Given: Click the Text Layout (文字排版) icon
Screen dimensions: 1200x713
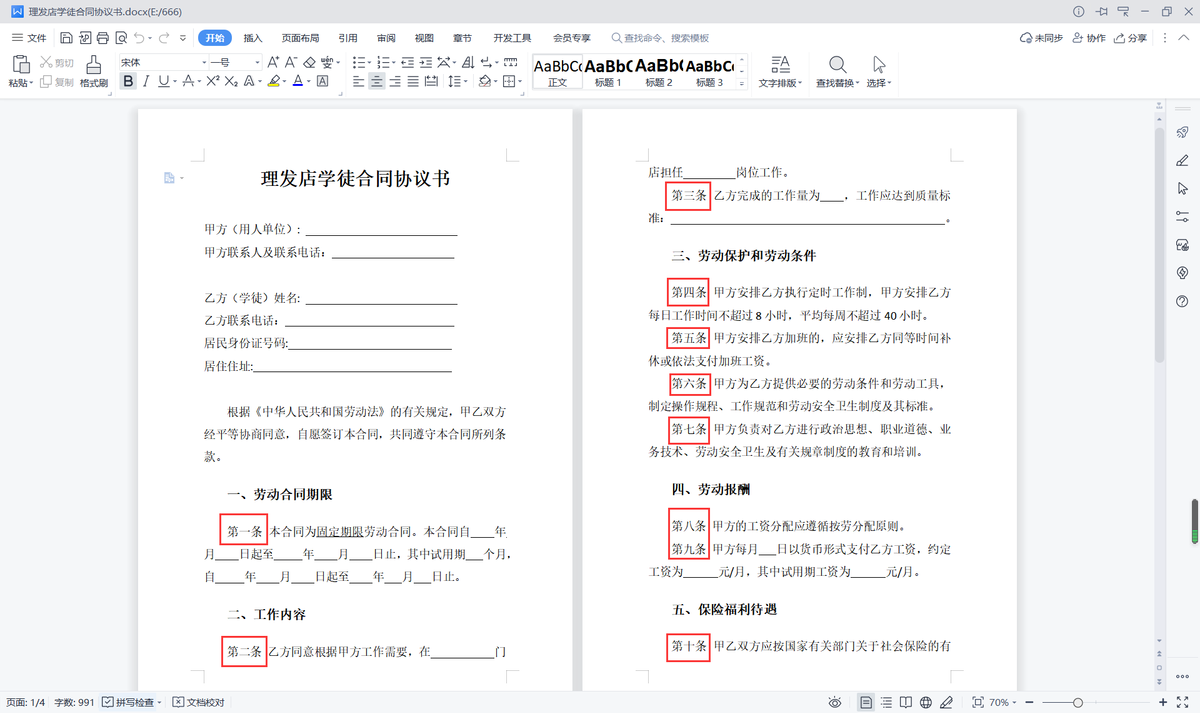Looking at the screenshot, I should pos(780,64).
